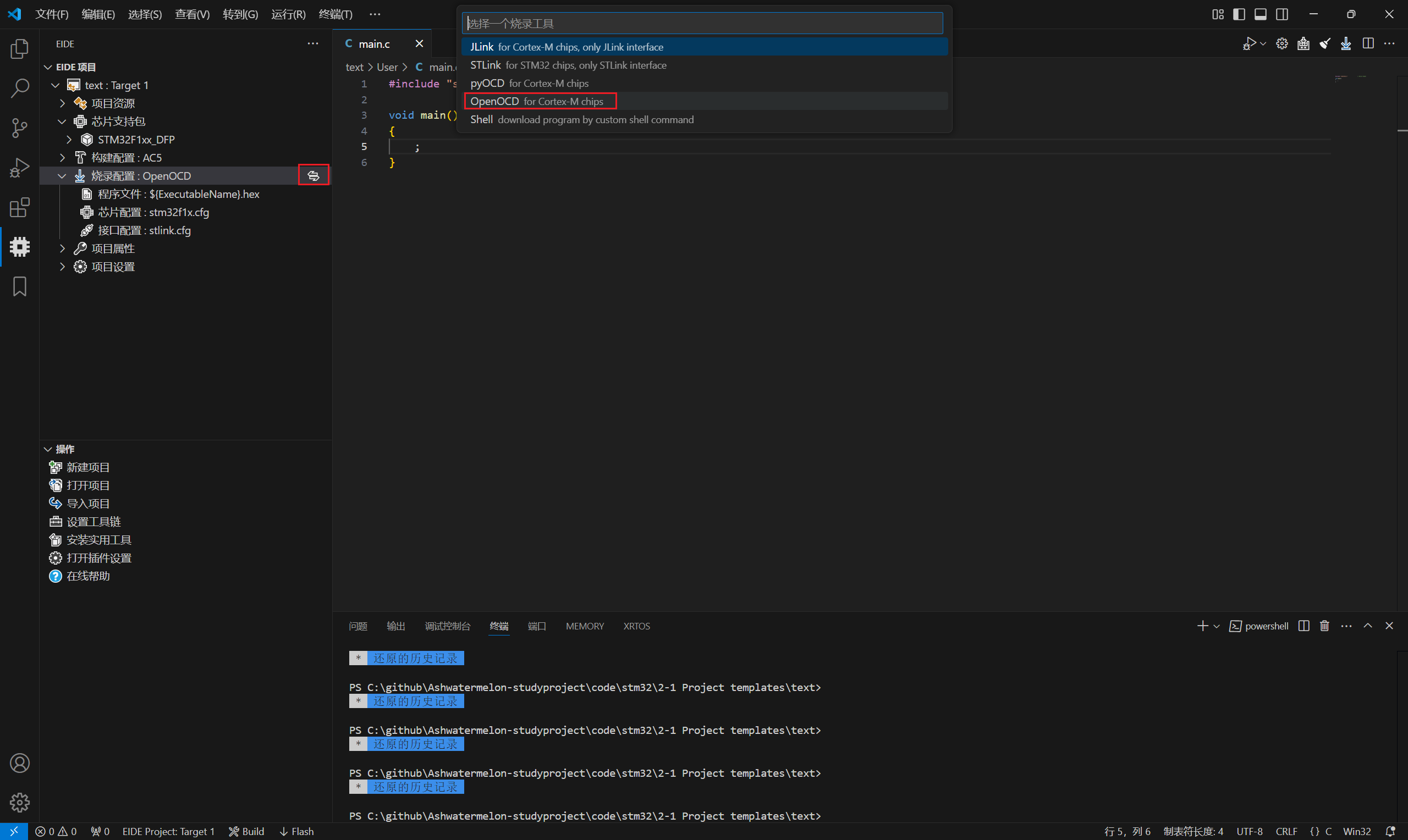
Task: Collapse the 芯片支持包 tree node
Action: click(x=62, y=121)
